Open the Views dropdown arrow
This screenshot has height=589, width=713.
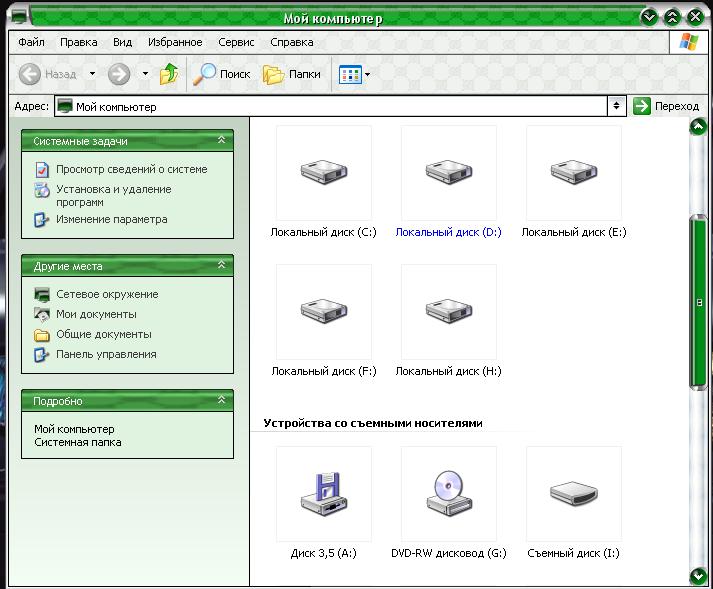367,75
